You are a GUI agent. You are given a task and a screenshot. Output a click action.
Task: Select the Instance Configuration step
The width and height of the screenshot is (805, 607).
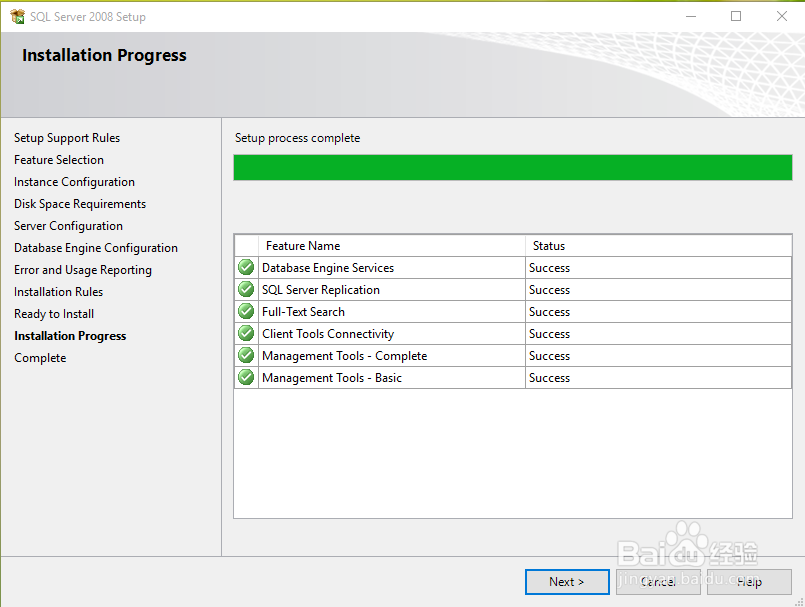(74, 182)
